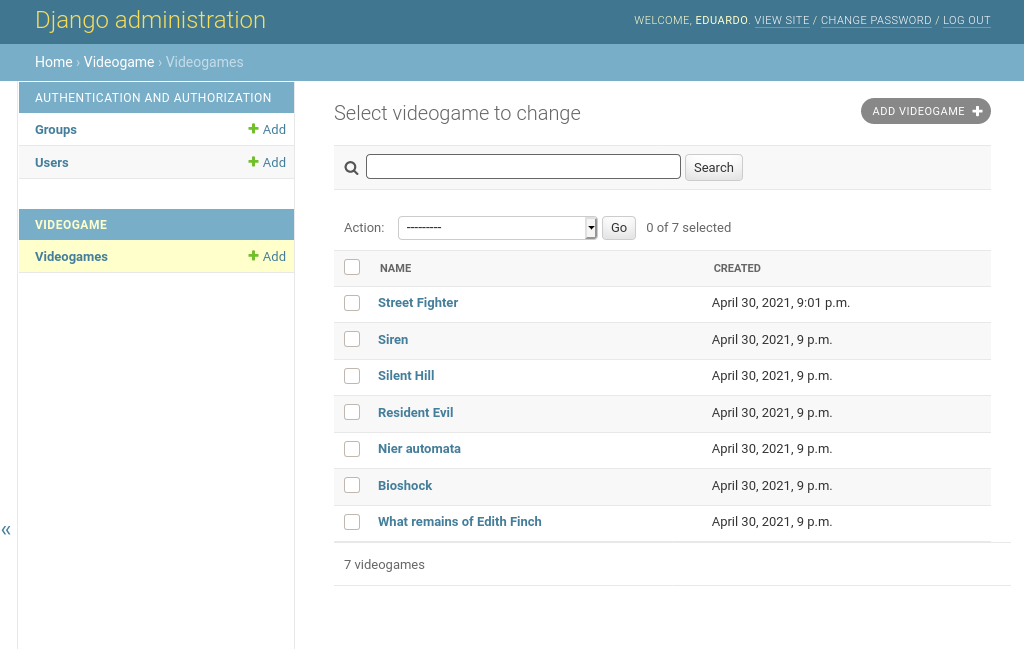
Task: Open the Action dropdown menu
Action: [x=497, y=228]
